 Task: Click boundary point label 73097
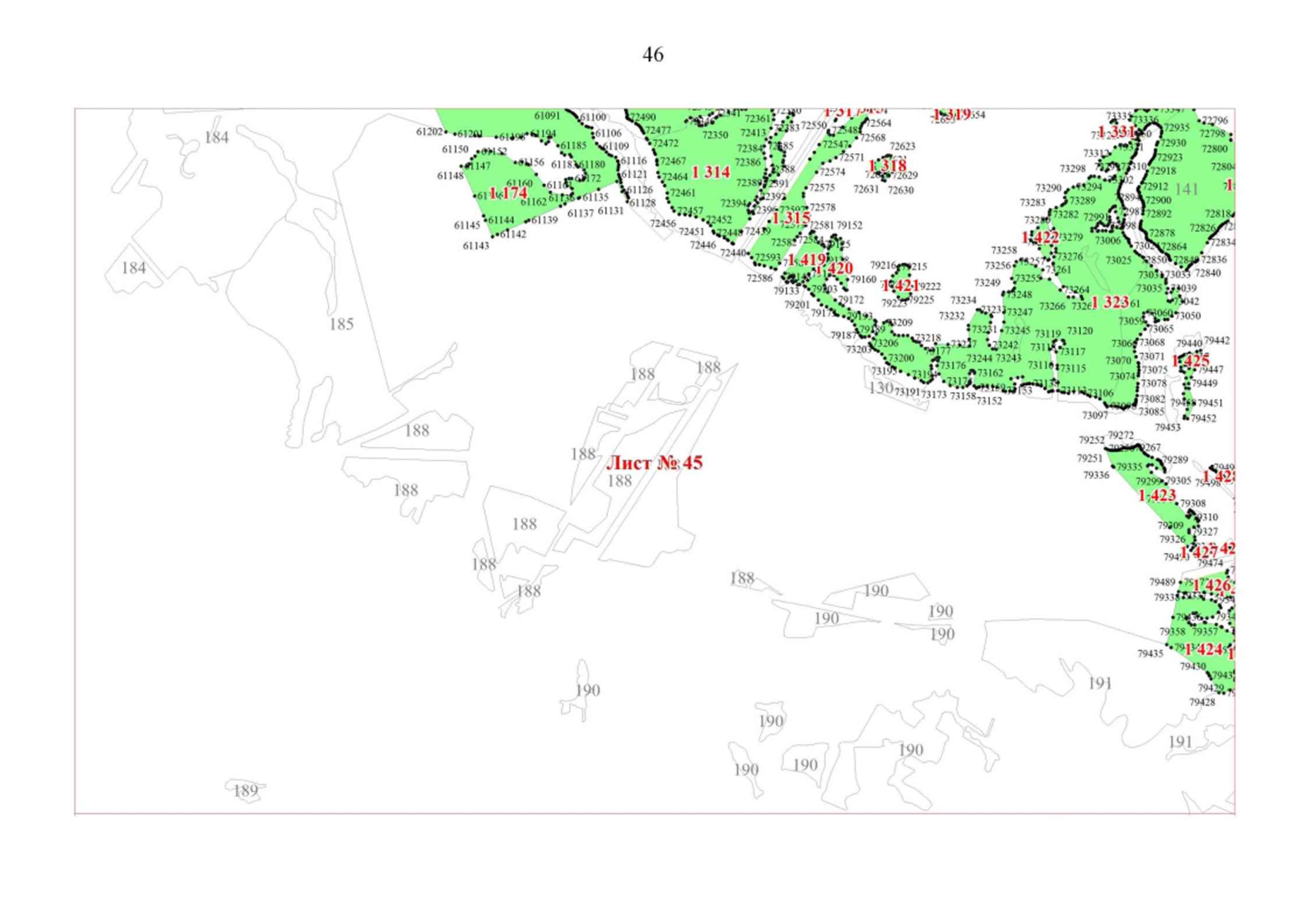(1095, 416)
